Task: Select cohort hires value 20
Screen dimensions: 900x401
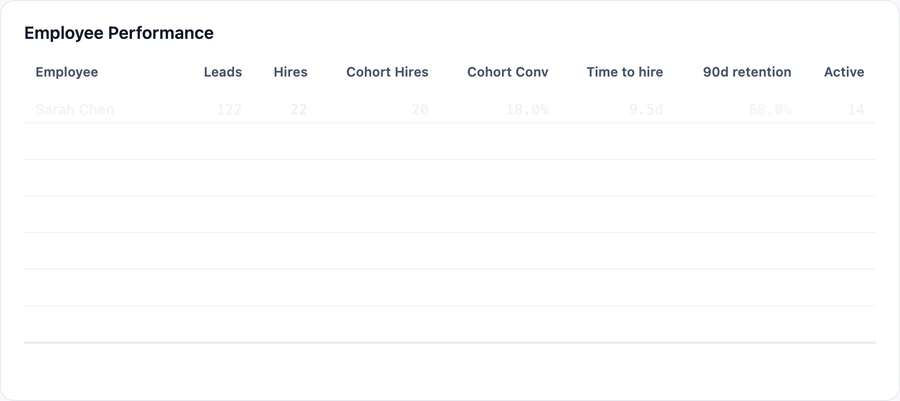Action: 420,110
